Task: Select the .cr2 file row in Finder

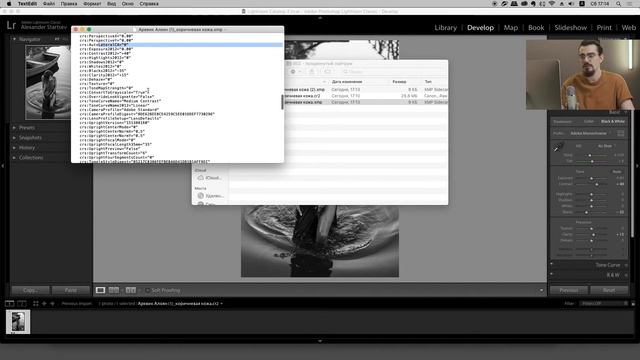Action: [x=366, y=96]
